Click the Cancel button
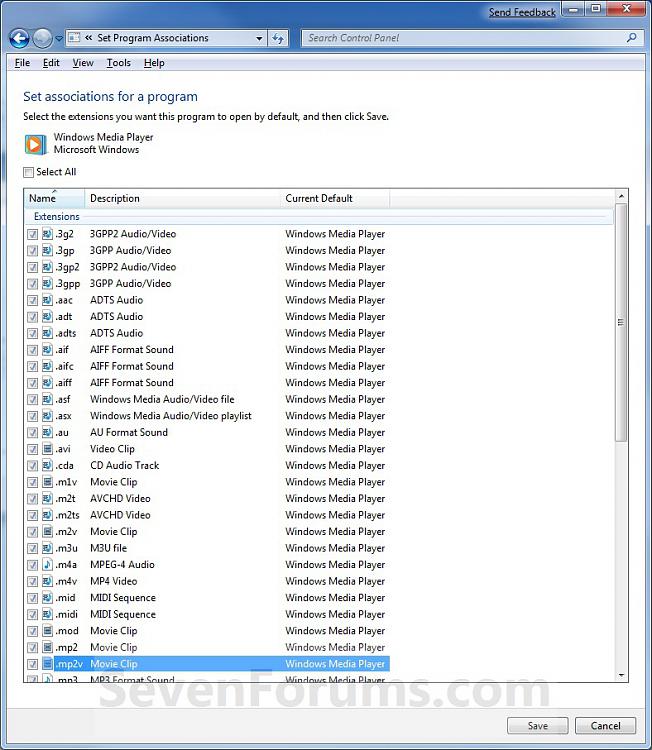 coord(606,726)
